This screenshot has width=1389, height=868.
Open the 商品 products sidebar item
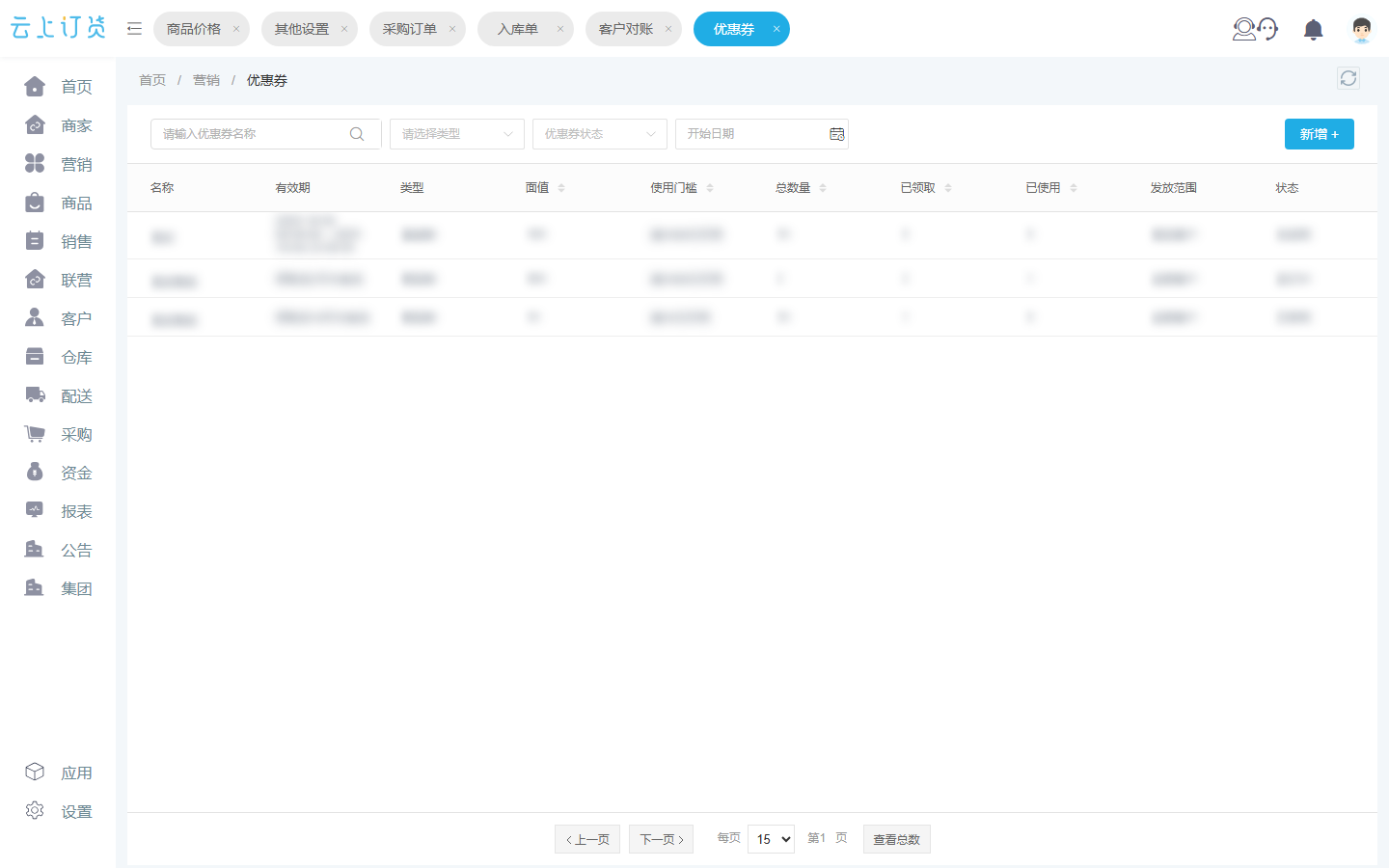pos(58,203)
